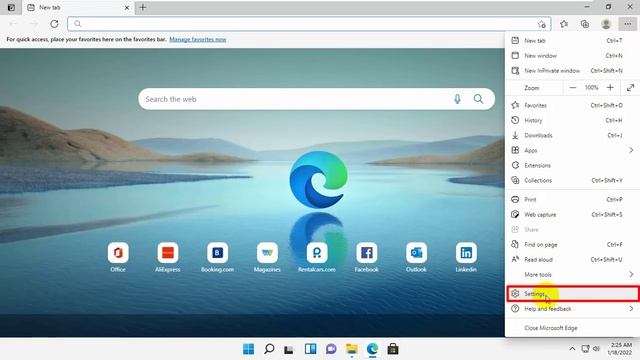Open Downloads from the menu

[x=572, y=135]
